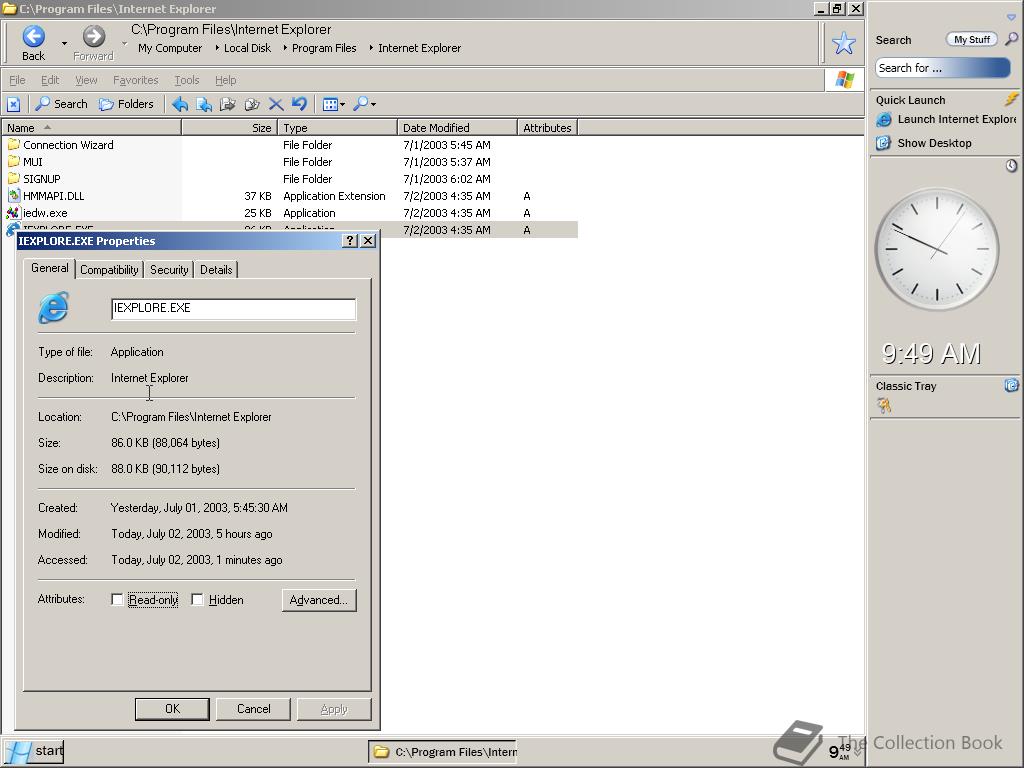Click the blue undo-back arrow toolbar icon
The width and height of the screenshot is (1024, 768).
point(180,104)
